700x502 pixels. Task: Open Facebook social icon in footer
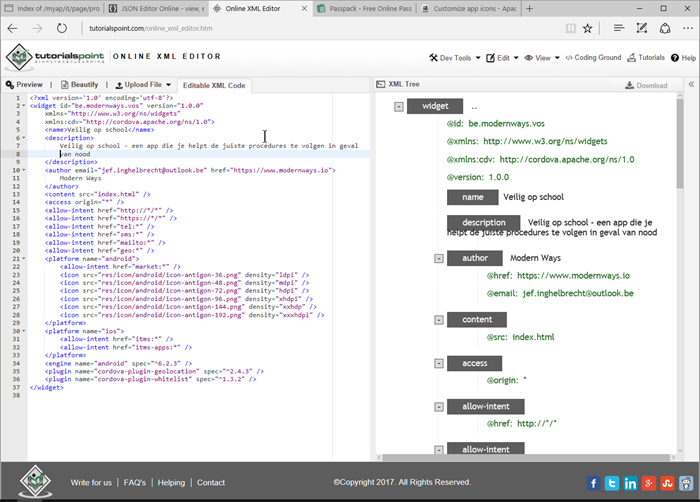[x=593, y=483]
